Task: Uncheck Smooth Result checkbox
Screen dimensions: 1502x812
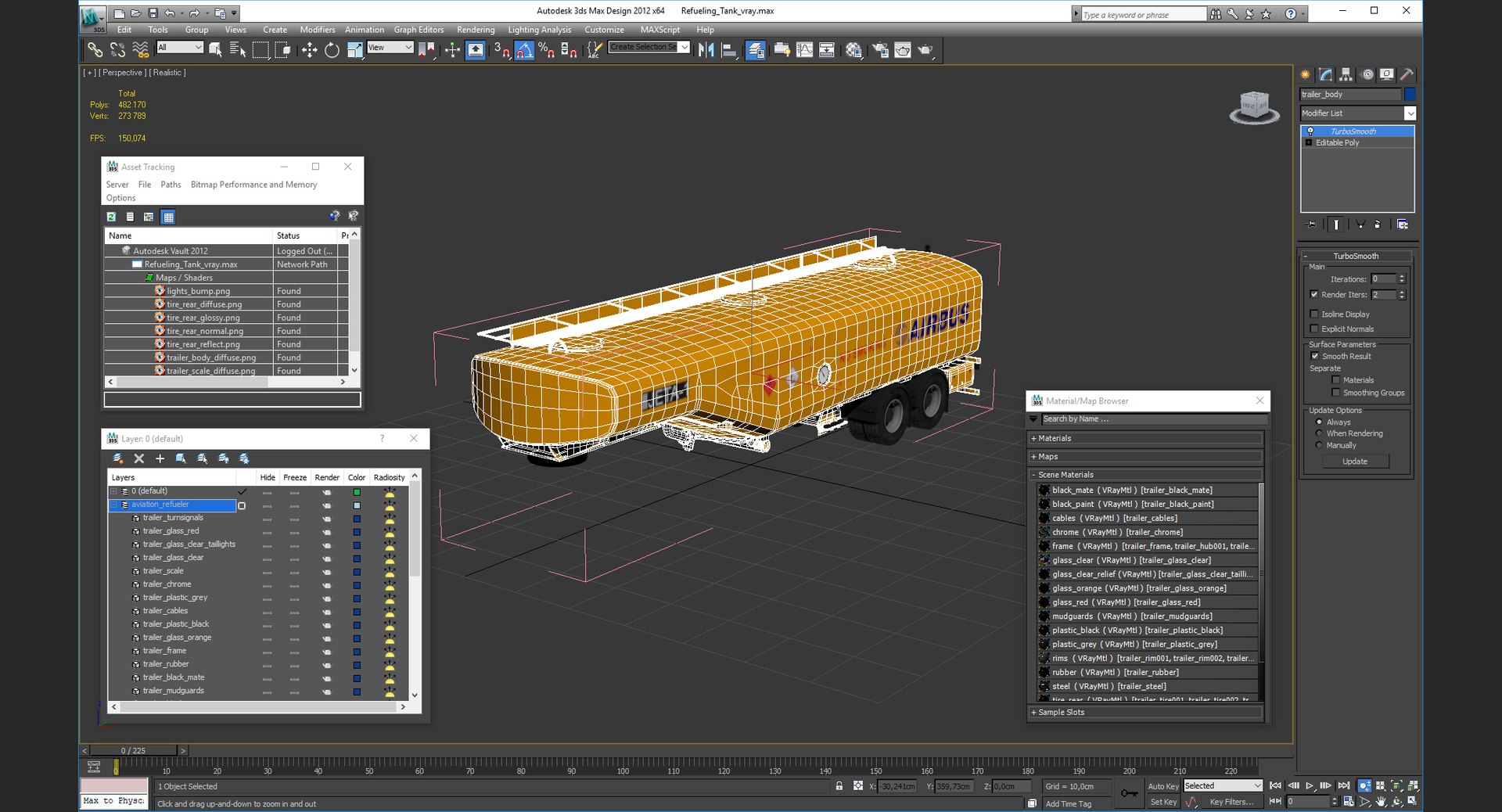Action: [1314, 356]
